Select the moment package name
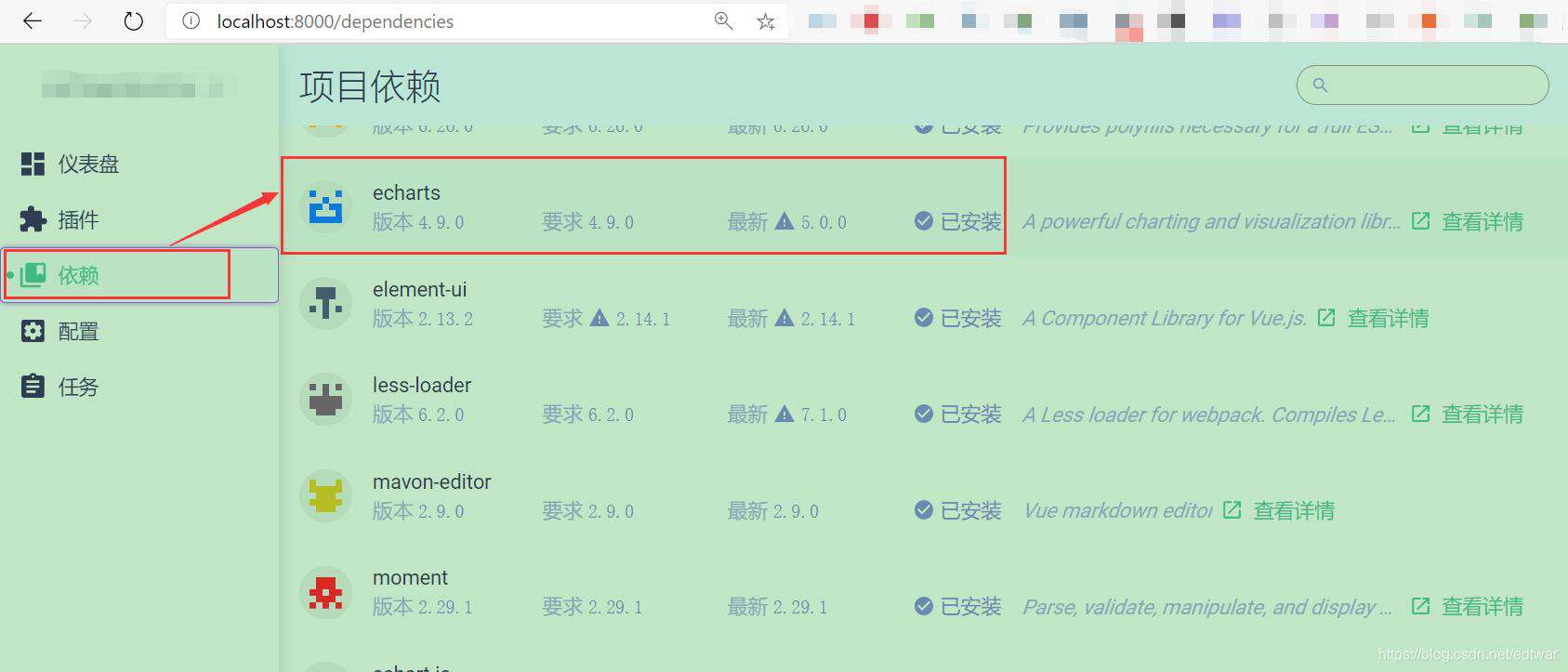Viewport: 1568px width, 672px height. (410, 577)
